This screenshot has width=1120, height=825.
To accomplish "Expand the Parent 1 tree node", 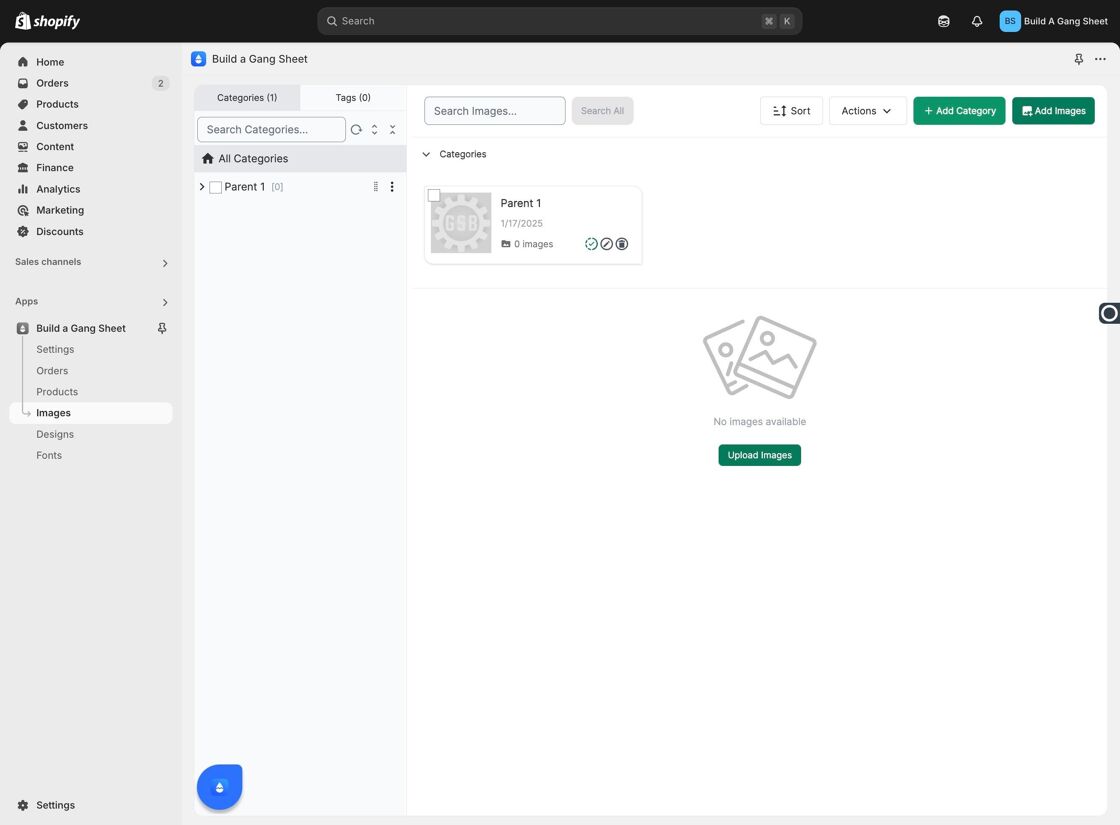I will click(x=202, y=186).
